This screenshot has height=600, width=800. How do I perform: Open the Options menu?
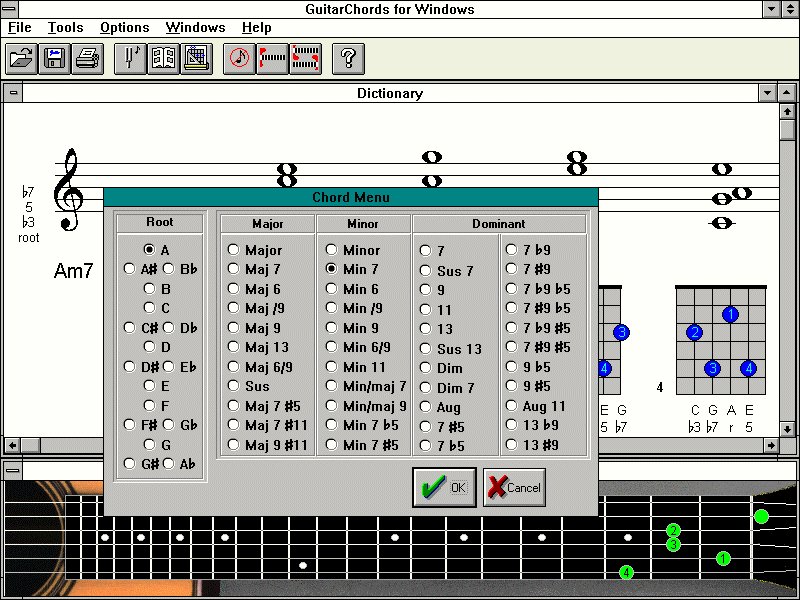124,27
